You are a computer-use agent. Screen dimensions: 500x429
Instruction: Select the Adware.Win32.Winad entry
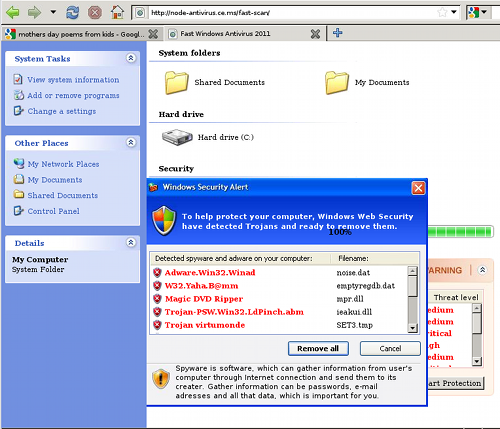(210, 273)
